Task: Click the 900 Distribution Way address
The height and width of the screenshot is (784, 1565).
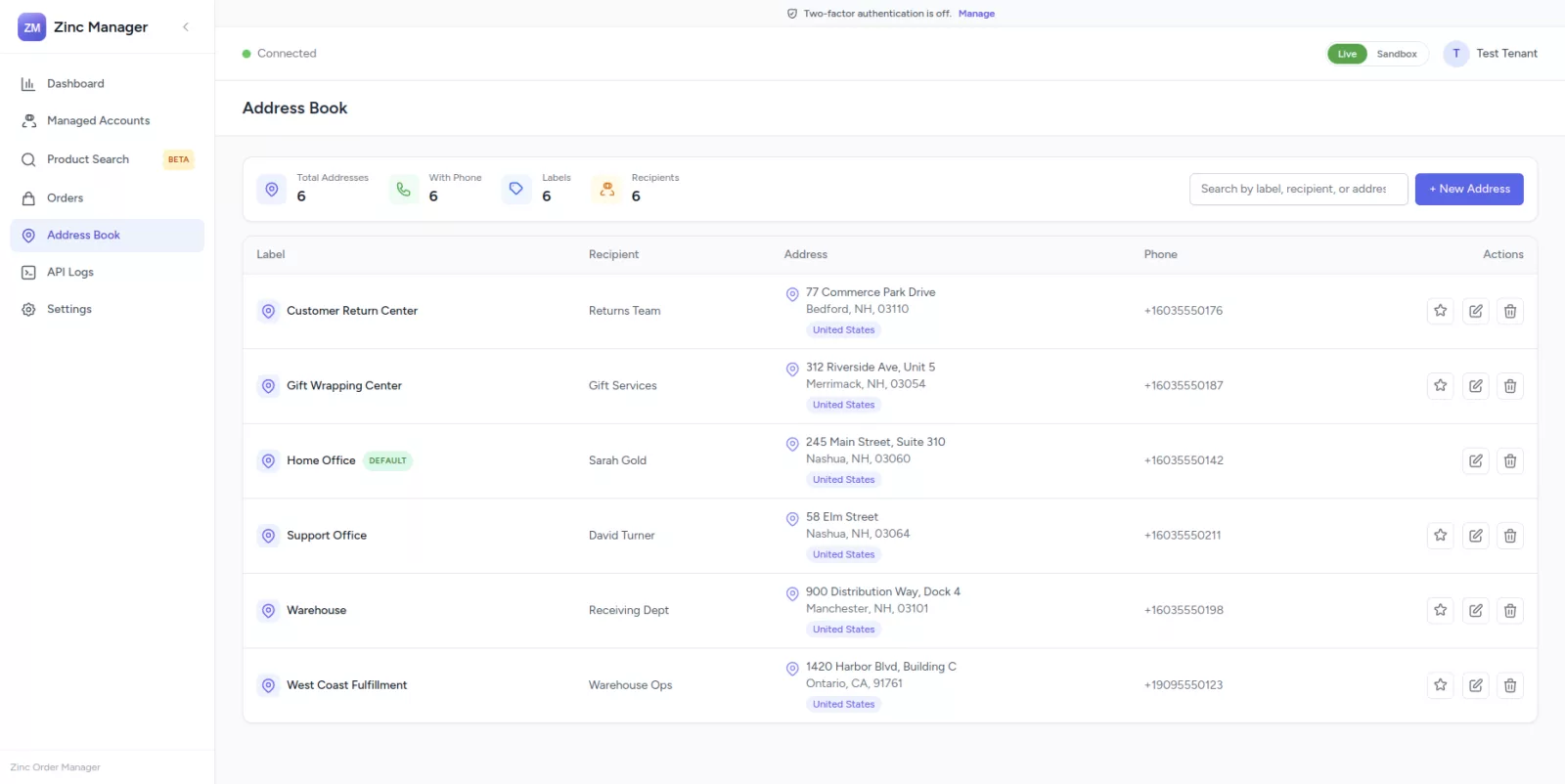Action: click(x=883, y=591)
